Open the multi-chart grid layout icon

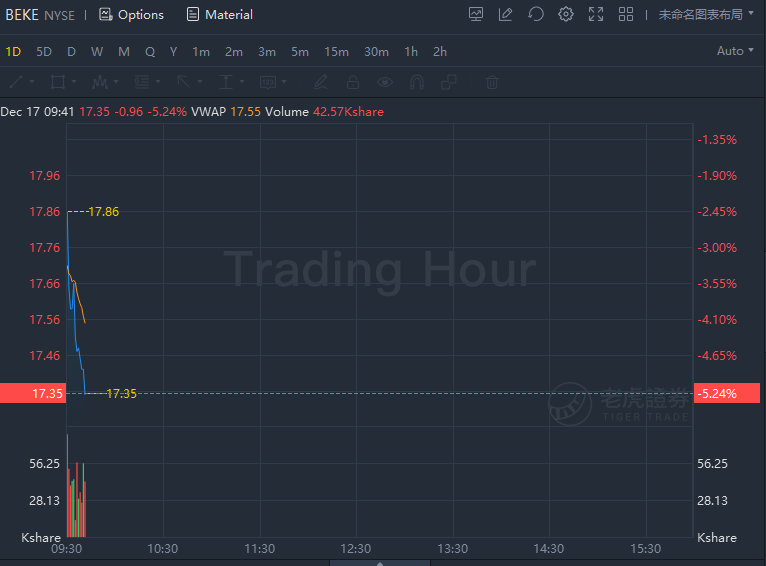click(626, 14)
